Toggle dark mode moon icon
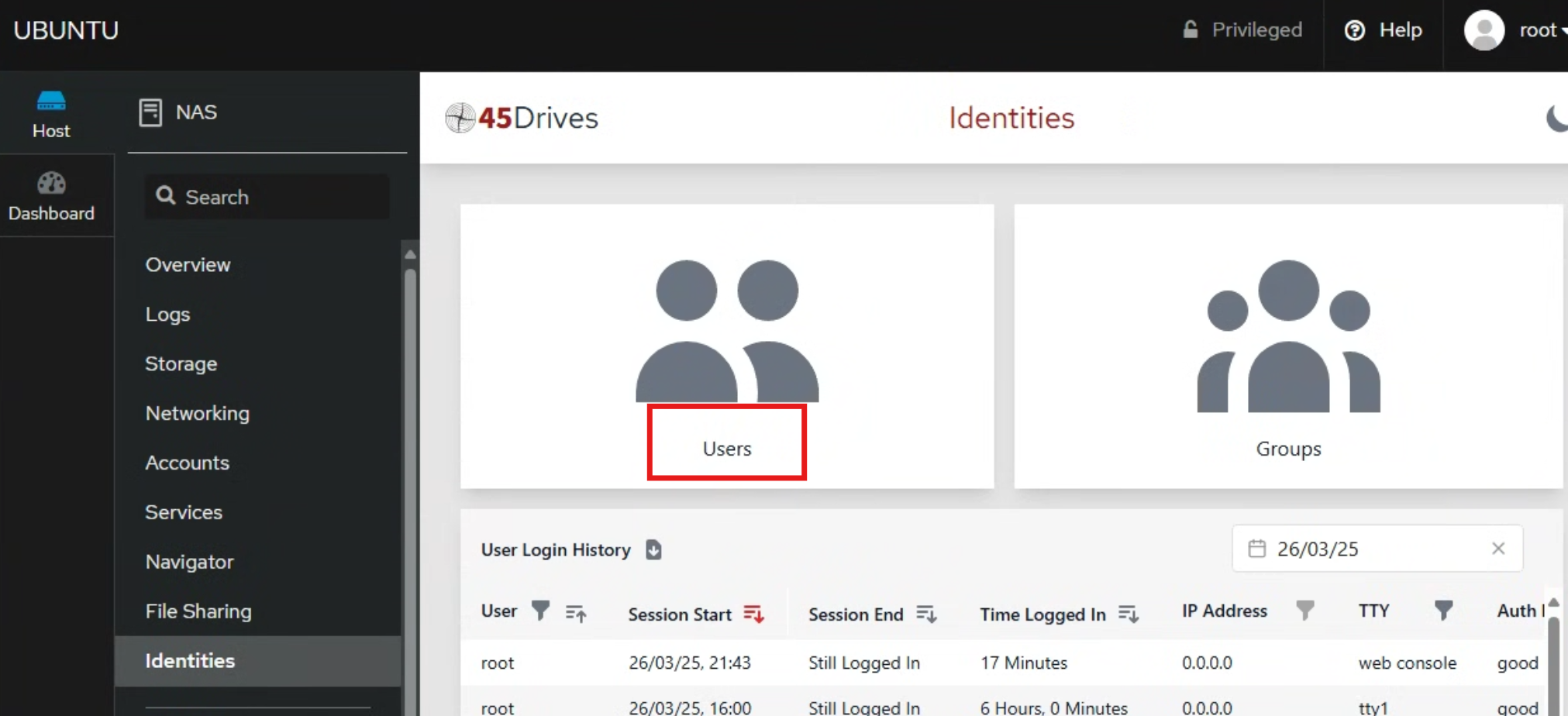The image size is (1568, 716). click(1556, 118)
